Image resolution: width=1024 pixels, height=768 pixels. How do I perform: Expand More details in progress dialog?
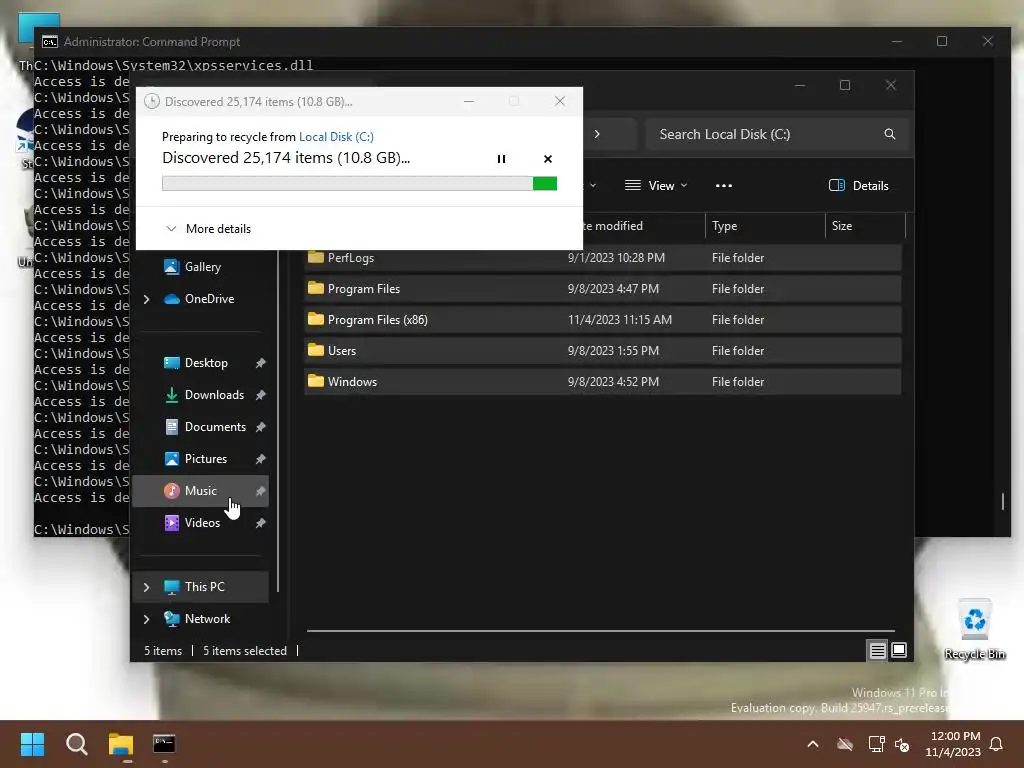coord(208,229)
